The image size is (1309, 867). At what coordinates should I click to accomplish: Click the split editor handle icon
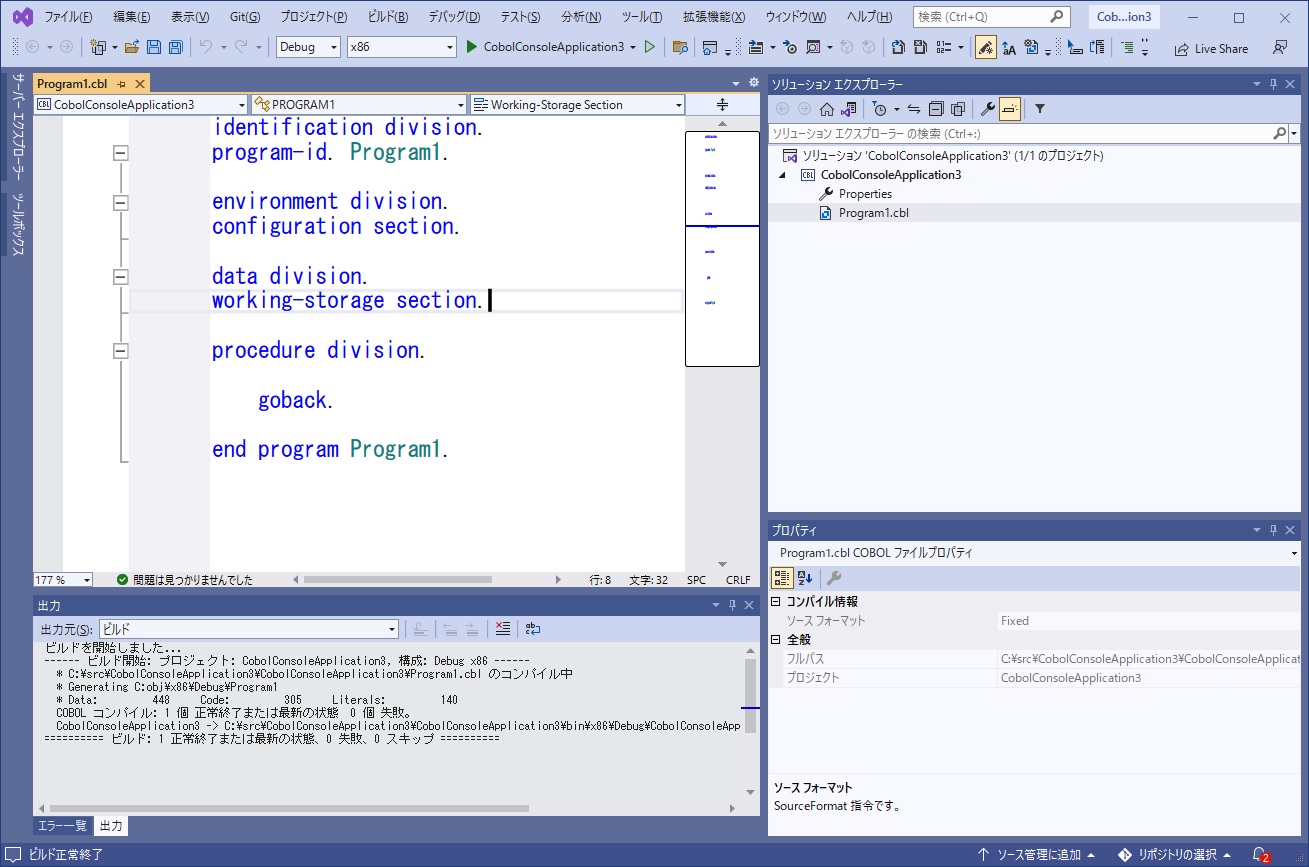click(722, 104)
